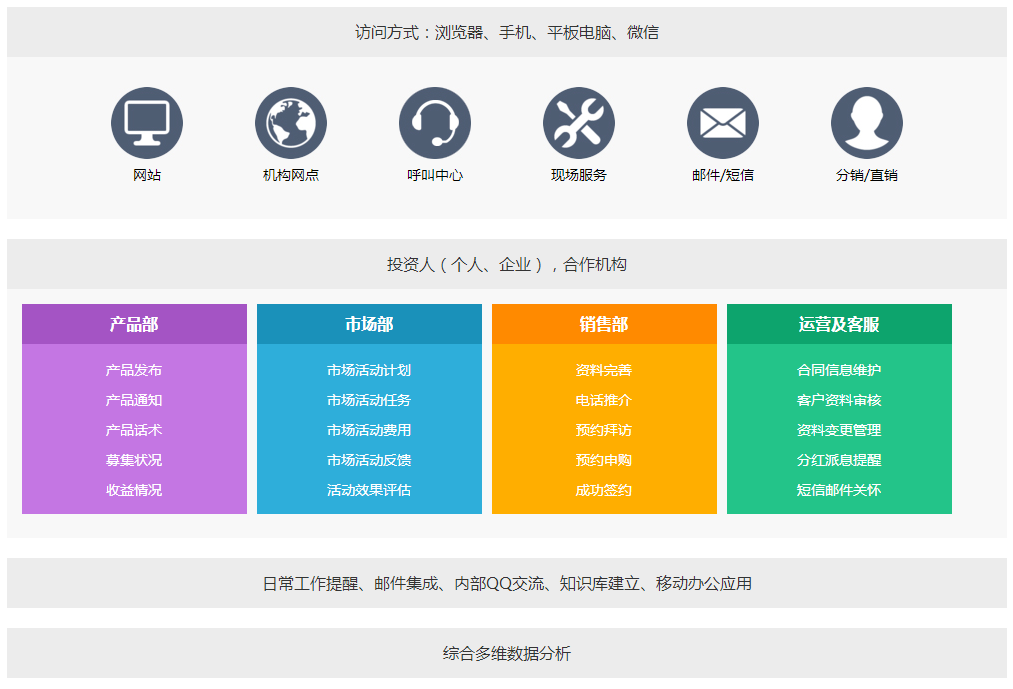Open the 产品发布 link
This screenshot has height=689, width=1013.
click(x=134, y=370)
